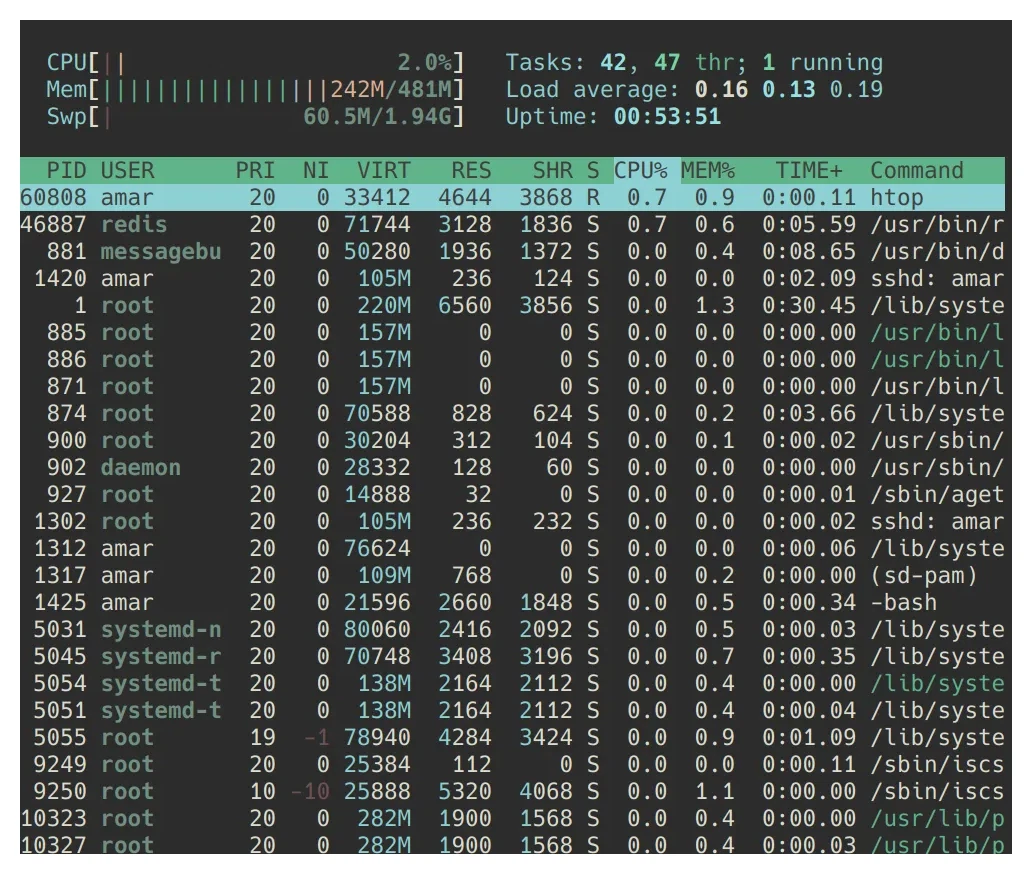Select the Command column header
1032x874 pixels.
[x=917, y=170]
